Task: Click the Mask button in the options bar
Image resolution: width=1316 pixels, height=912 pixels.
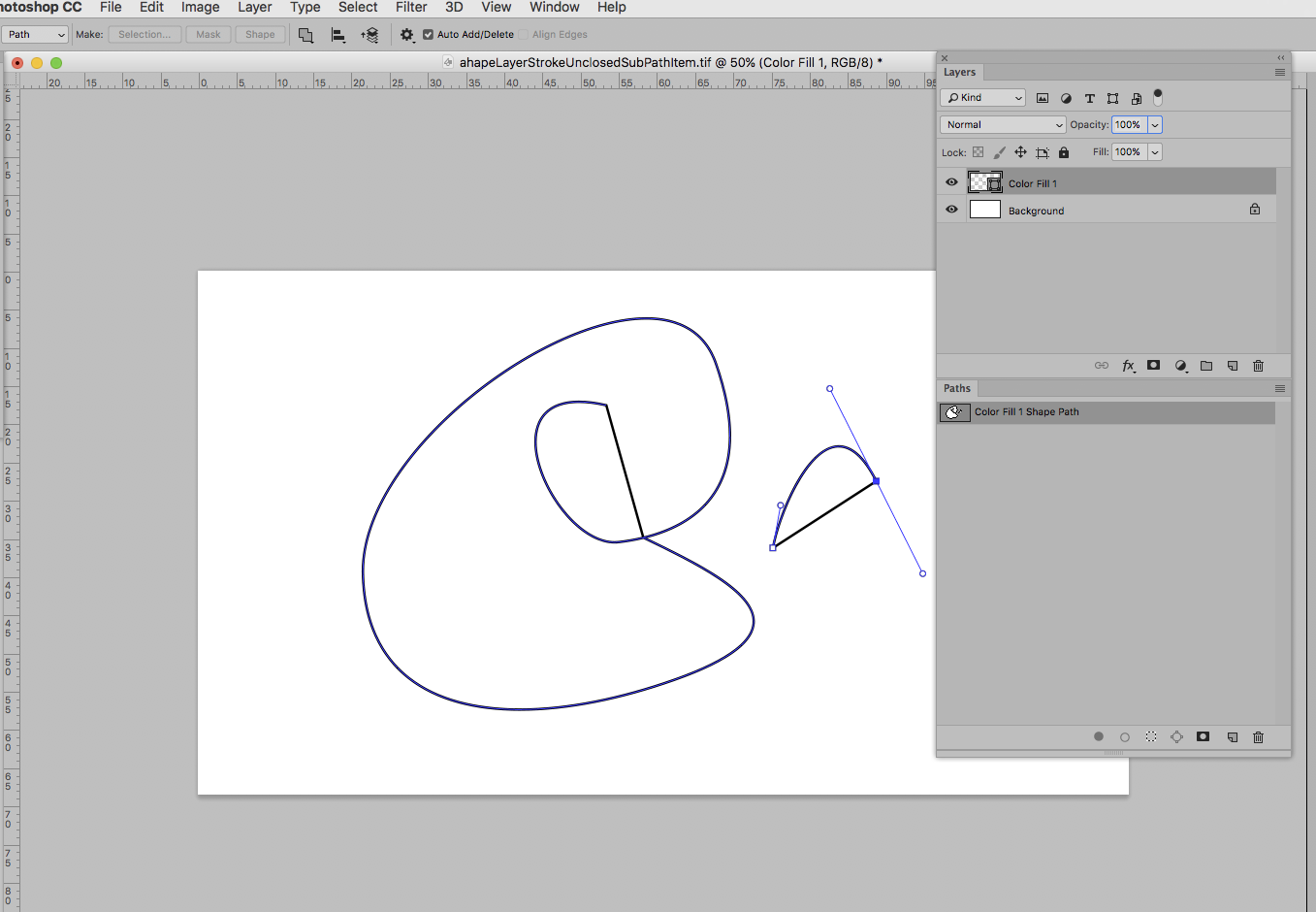Action: point(208,33)
